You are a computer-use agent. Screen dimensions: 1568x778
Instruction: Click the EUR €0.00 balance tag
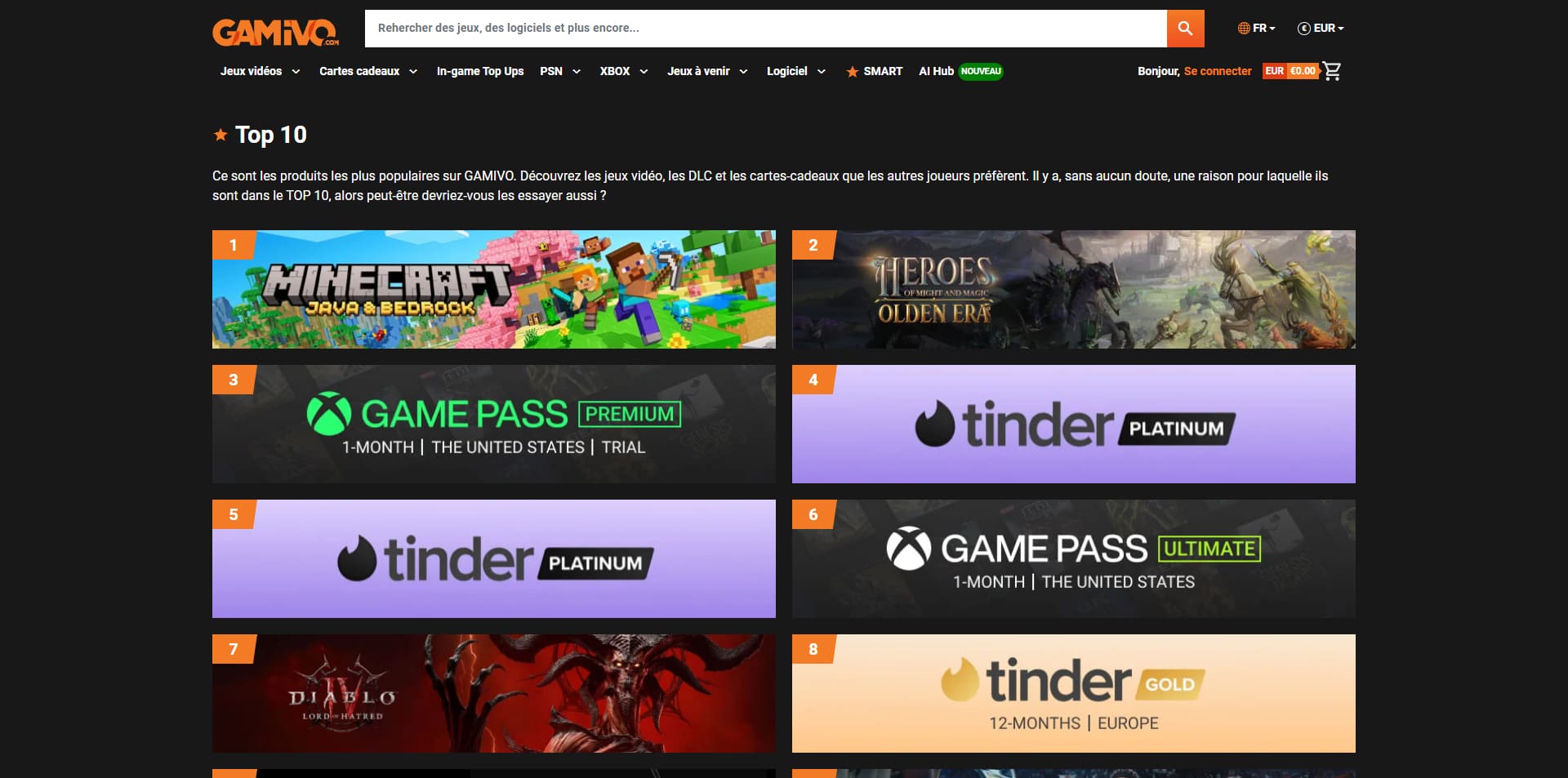coord(1290,71)
